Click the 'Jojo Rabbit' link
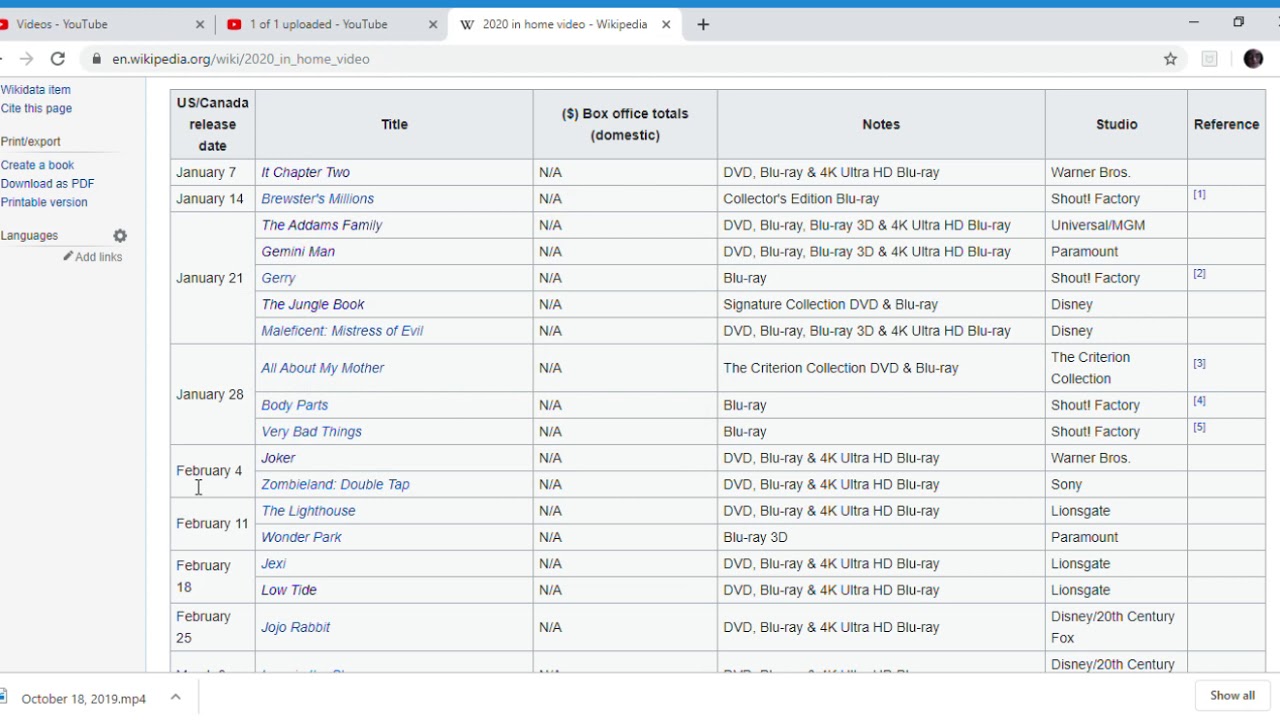Image resolution: width=1280 pixels, height=720 pixels. pos(295,627)
